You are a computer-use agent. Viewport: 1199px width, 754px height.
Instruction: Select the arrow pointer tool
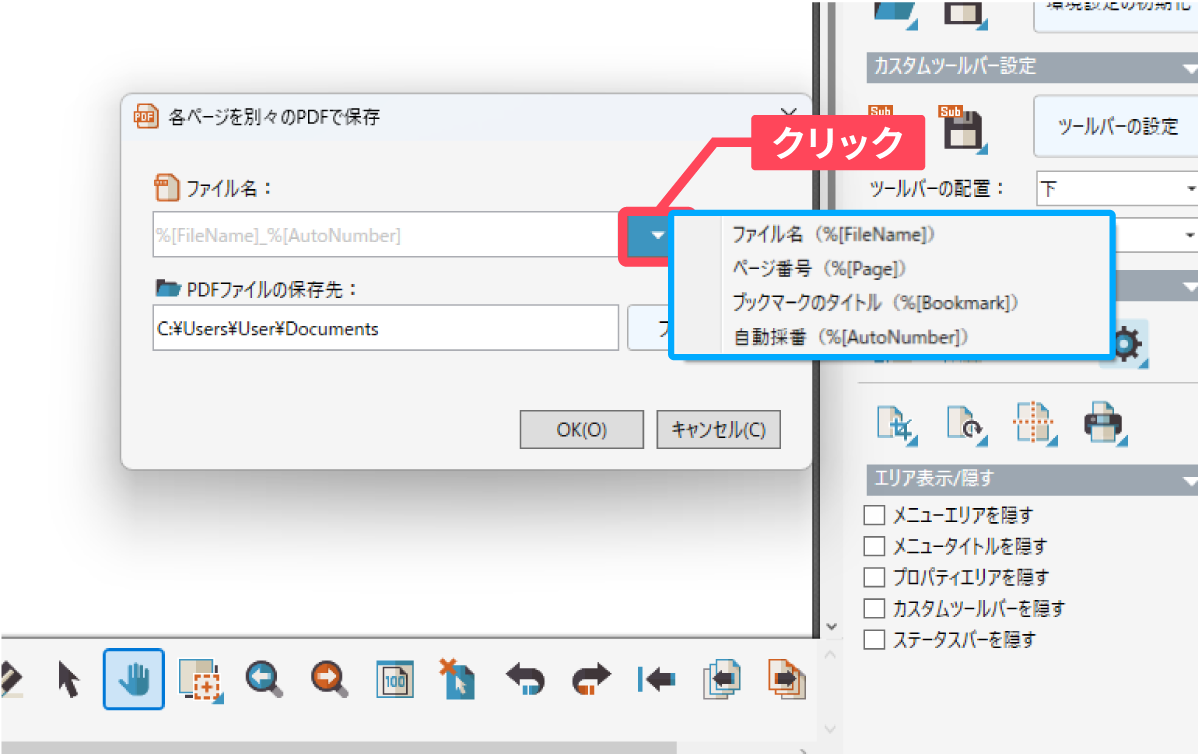pos(69,679)
